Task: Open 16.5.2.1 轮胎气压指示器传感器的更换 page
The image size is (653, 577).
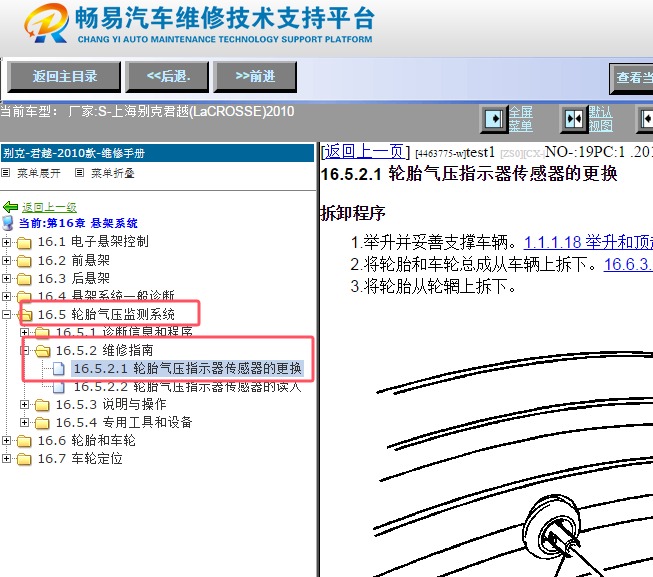Action: click(x=187, y=368)
